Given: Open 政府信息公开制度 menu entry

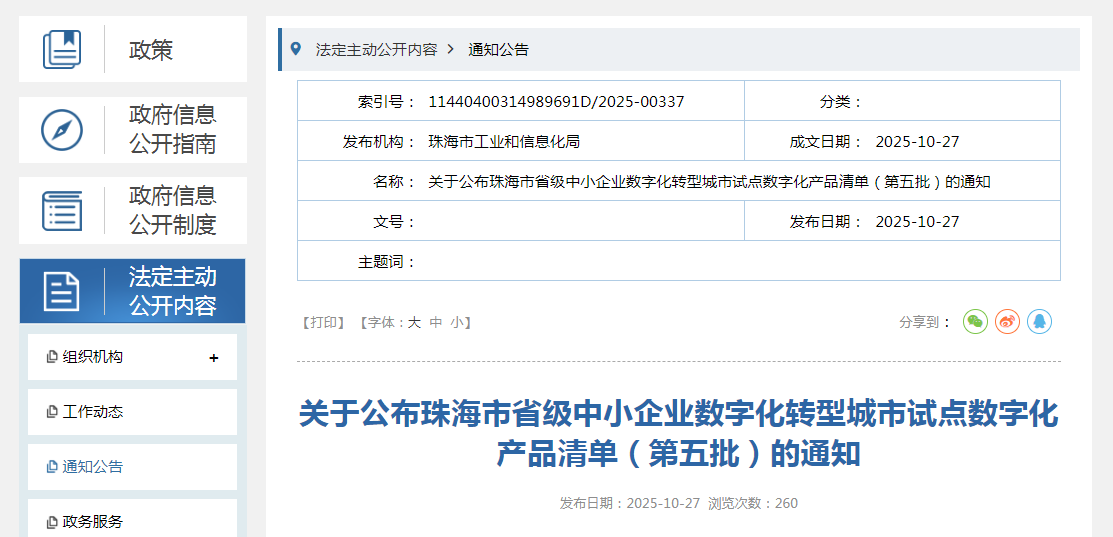Looking at the screenshot, I should 172,211.
